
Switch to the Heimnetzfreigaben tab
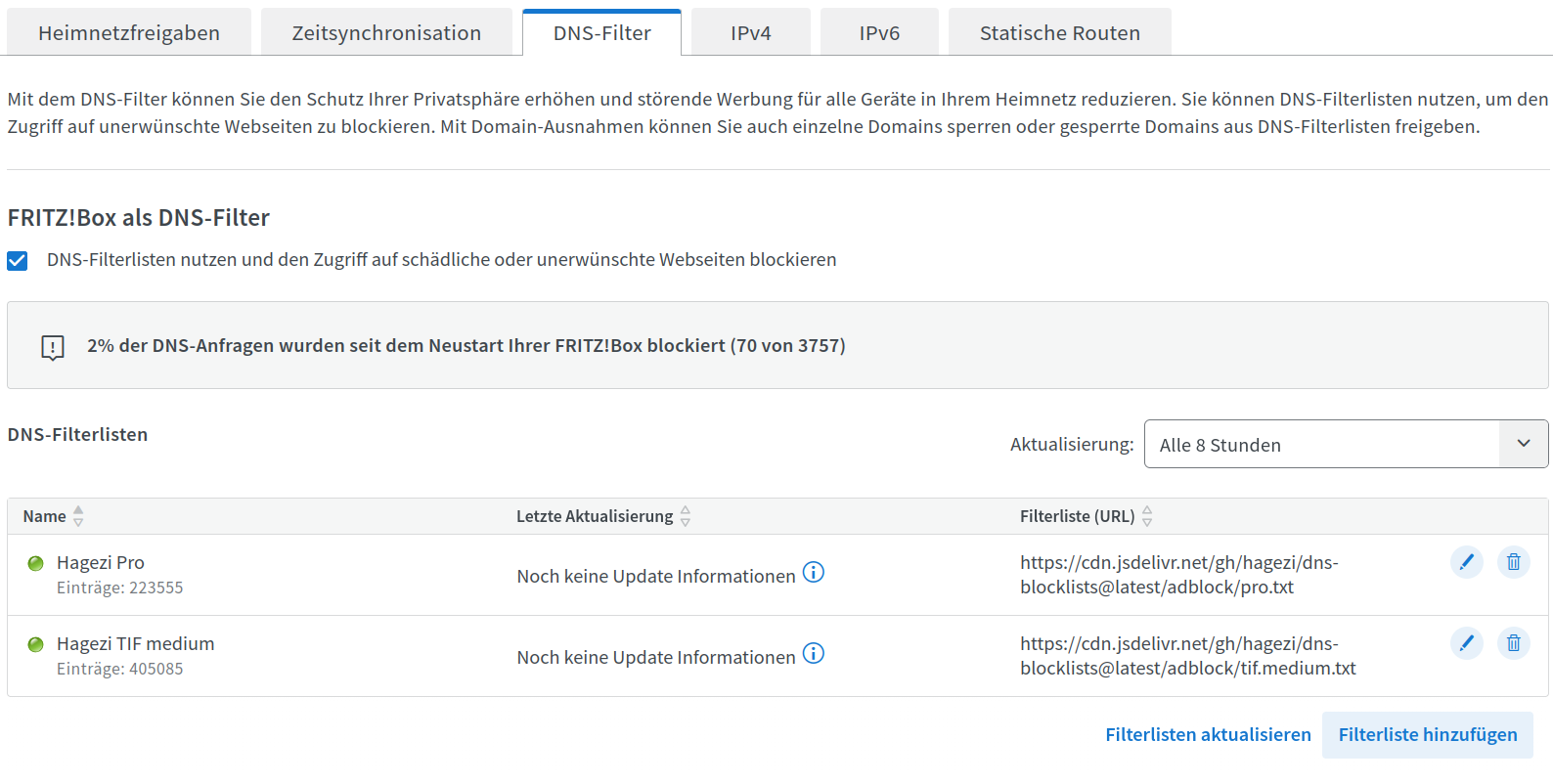[x=129, y=32]
